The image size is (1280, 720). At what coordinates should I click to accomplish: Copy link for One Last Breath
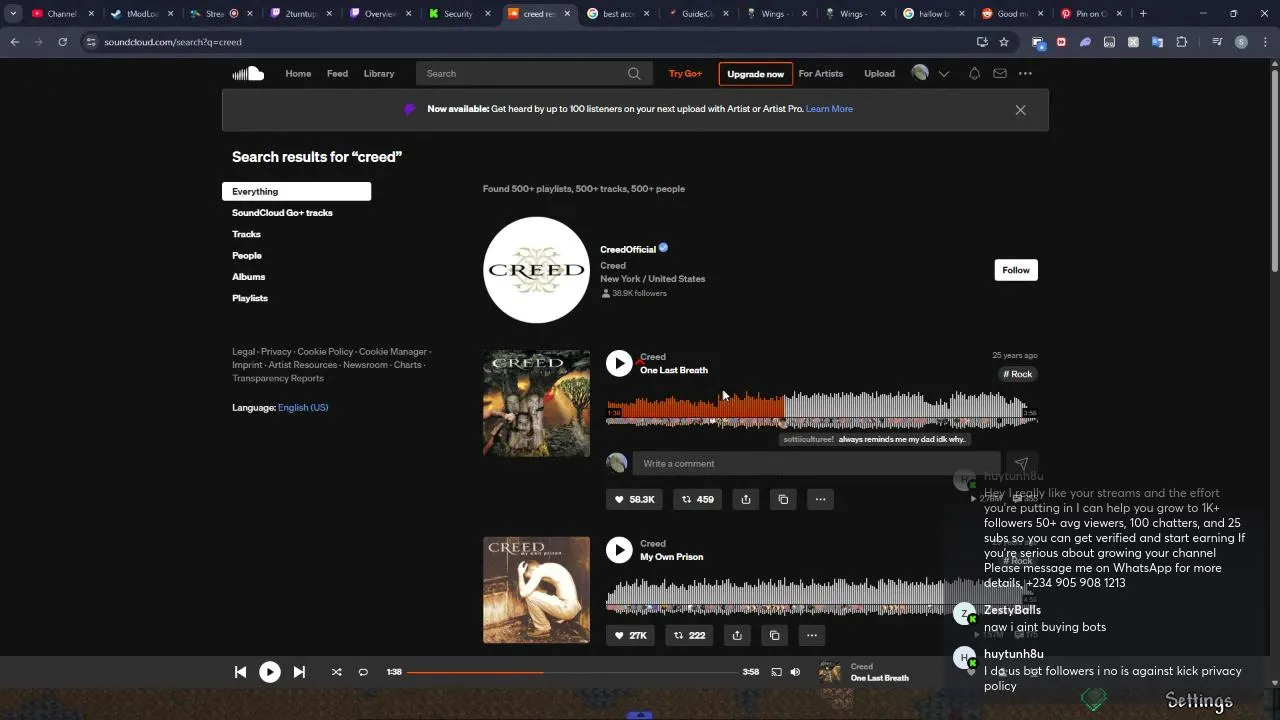tap(783, 499)
